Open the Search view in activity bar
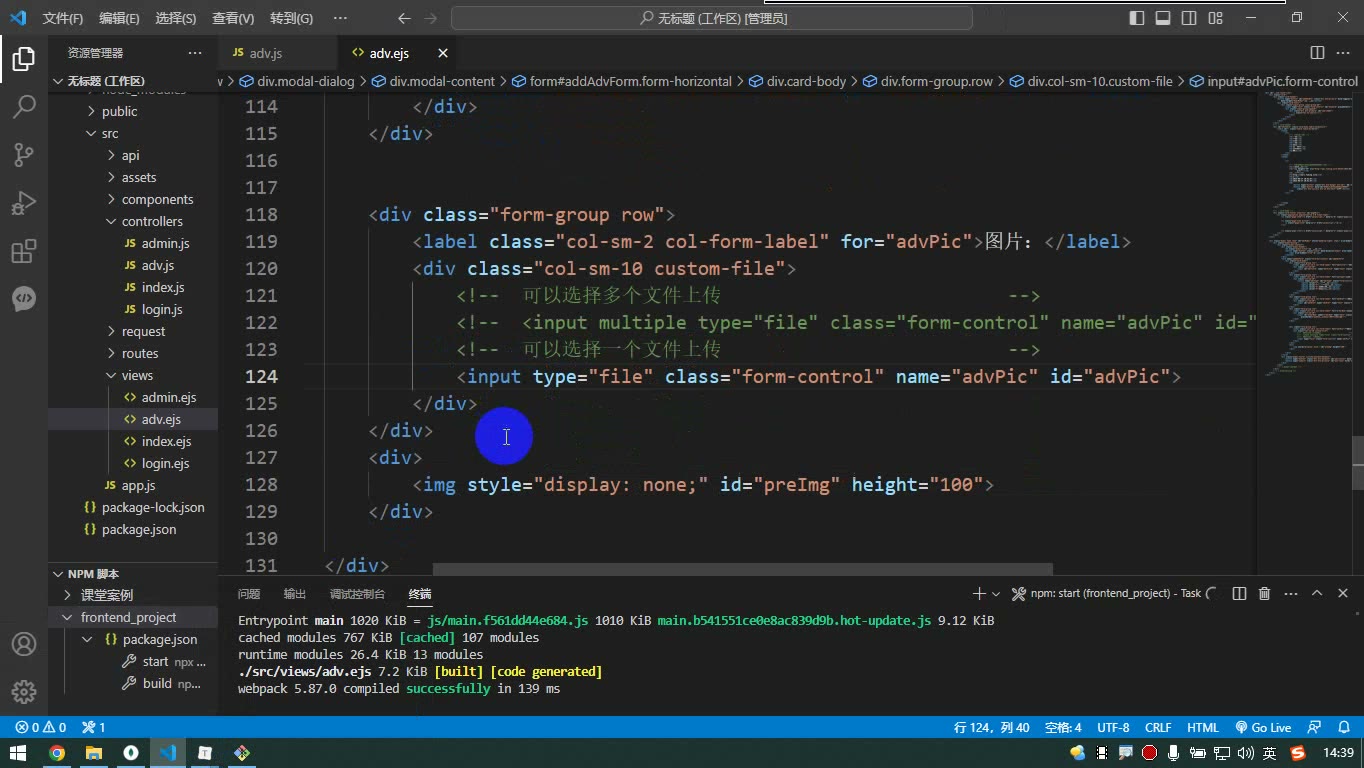This screenshot has width=1364, height=768. (24, 106)
